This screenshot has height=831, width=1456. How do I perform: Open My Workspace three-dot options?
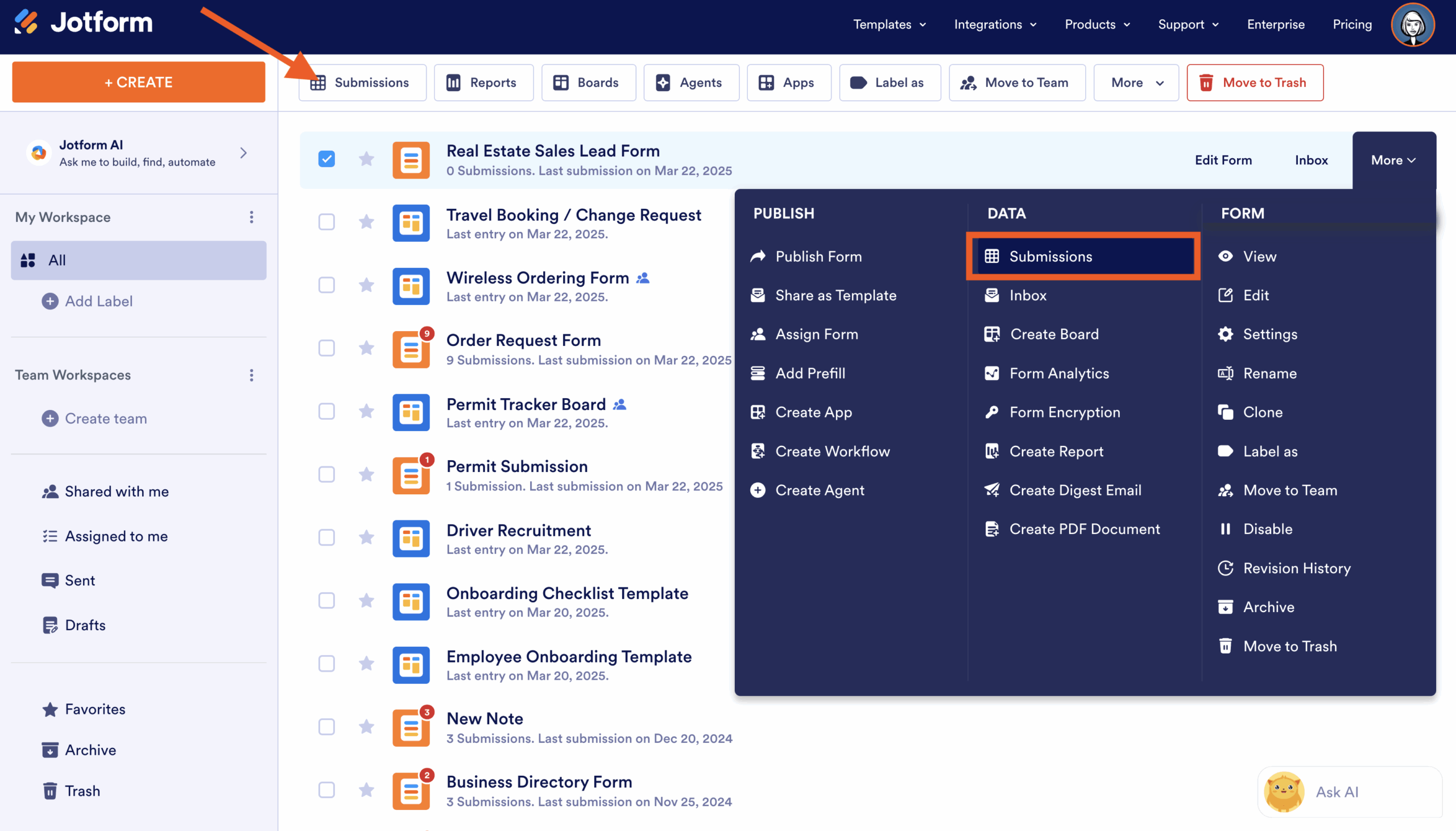tap(251, 217)
